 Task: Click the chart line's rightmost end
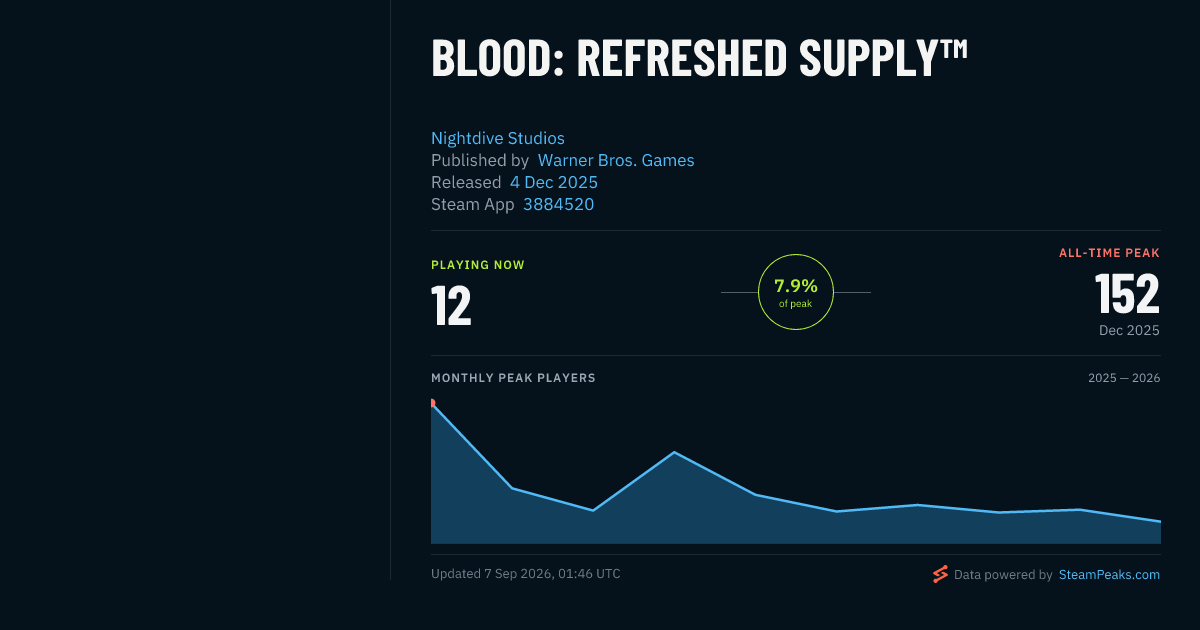coord(1159,521)
